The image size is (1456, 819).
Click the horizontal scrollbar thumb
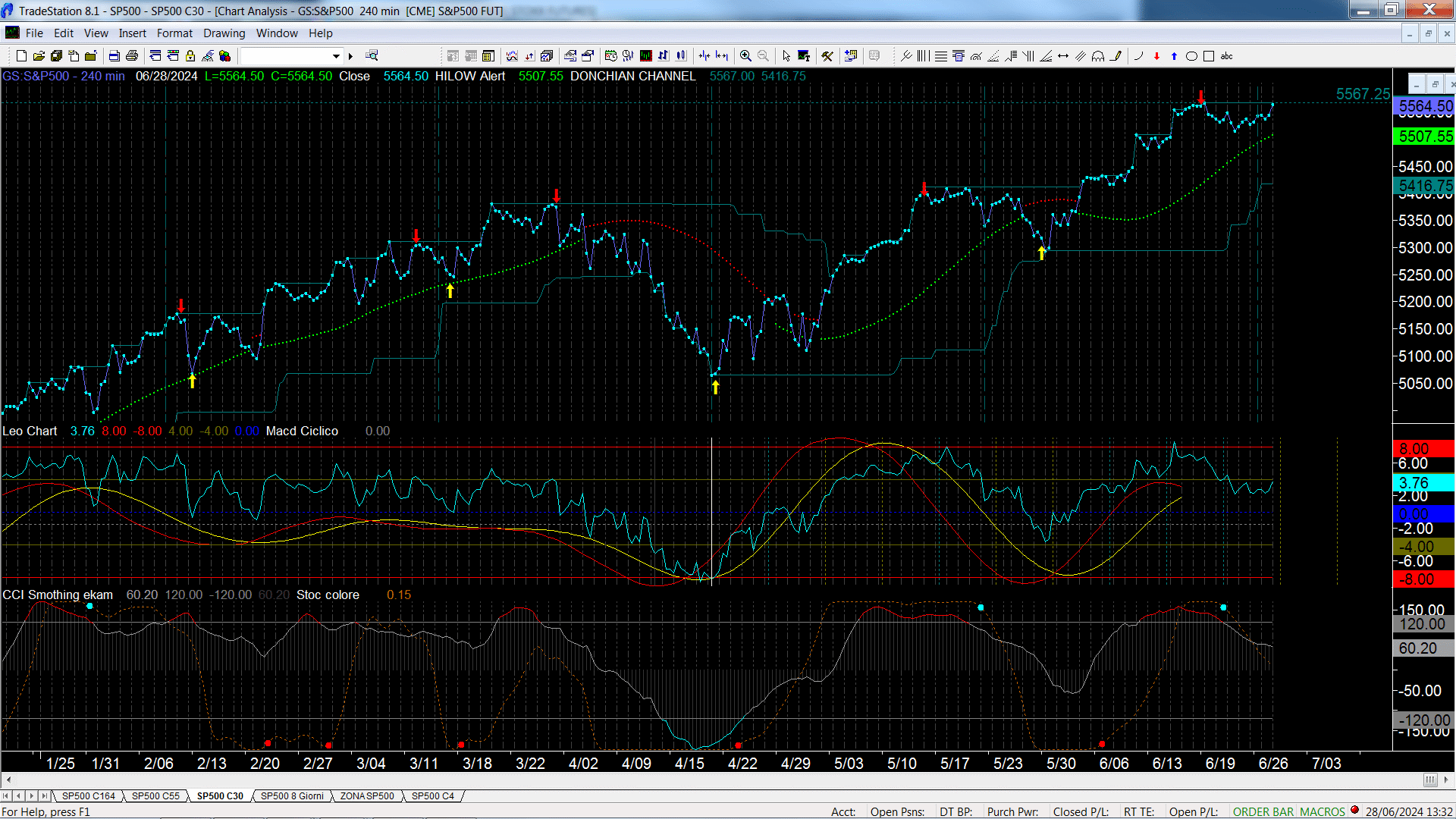pyautogui.click(x=1430, y=780)
